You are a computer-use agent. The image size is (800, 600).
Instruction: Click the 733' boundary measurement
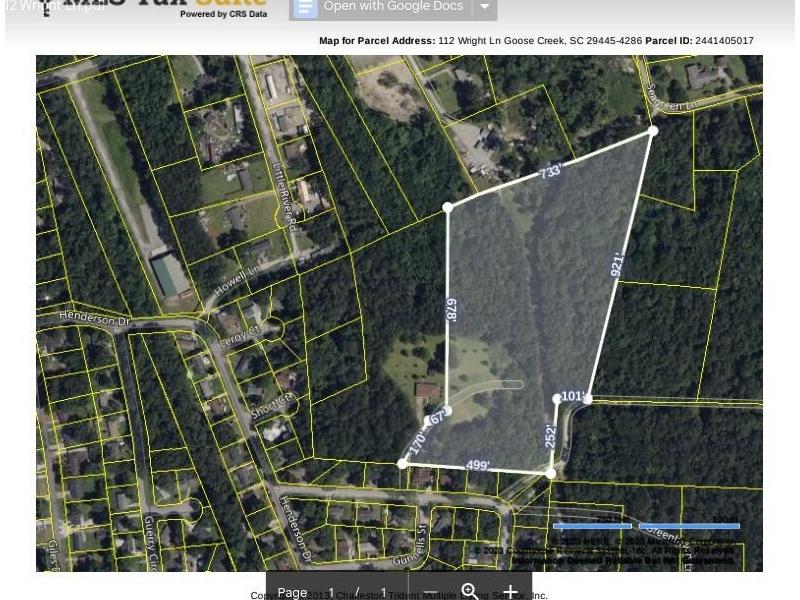click(x=551, y=170)
